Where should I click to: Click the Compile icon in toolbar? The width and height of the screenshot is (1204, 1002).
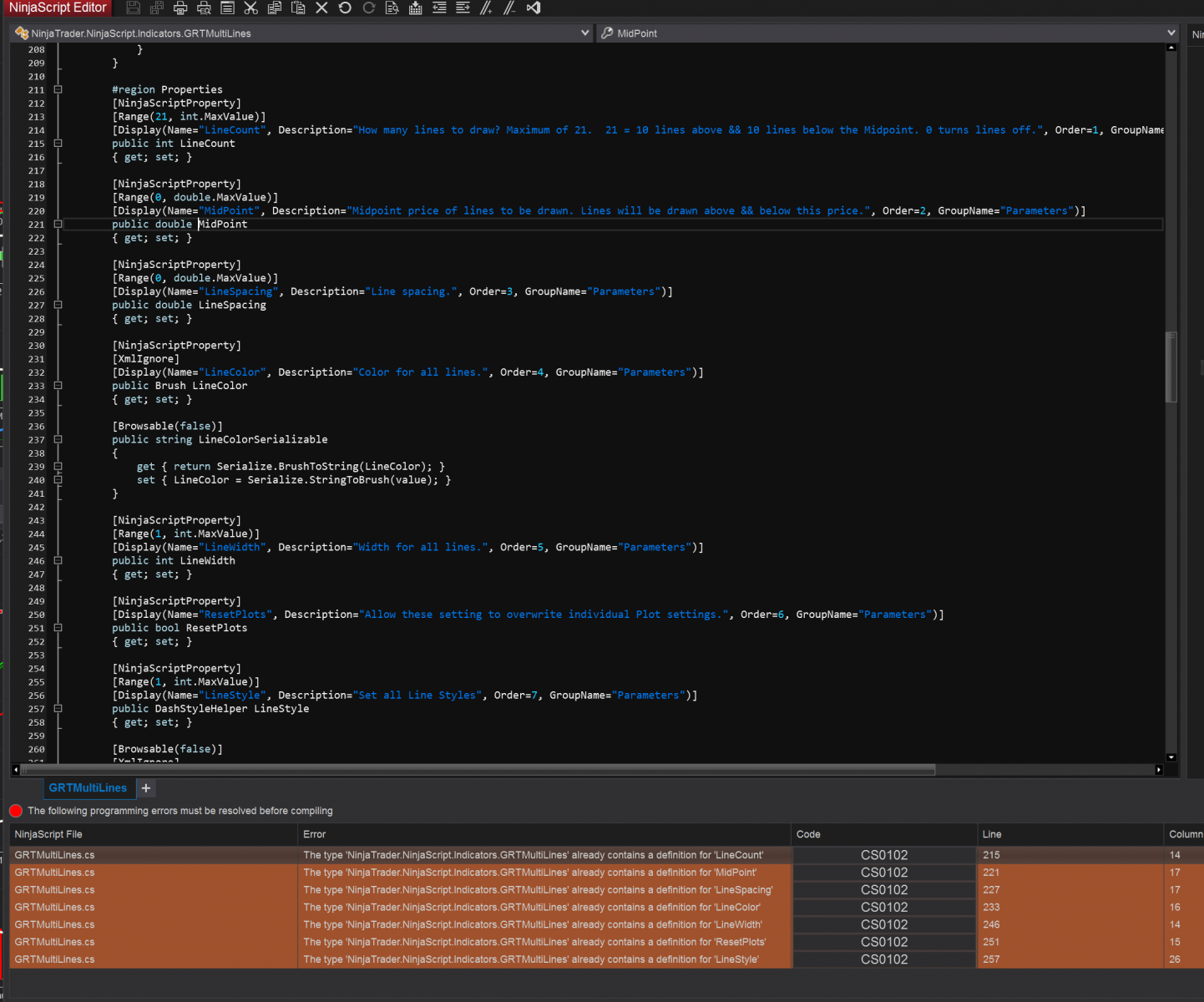(416, 8)
